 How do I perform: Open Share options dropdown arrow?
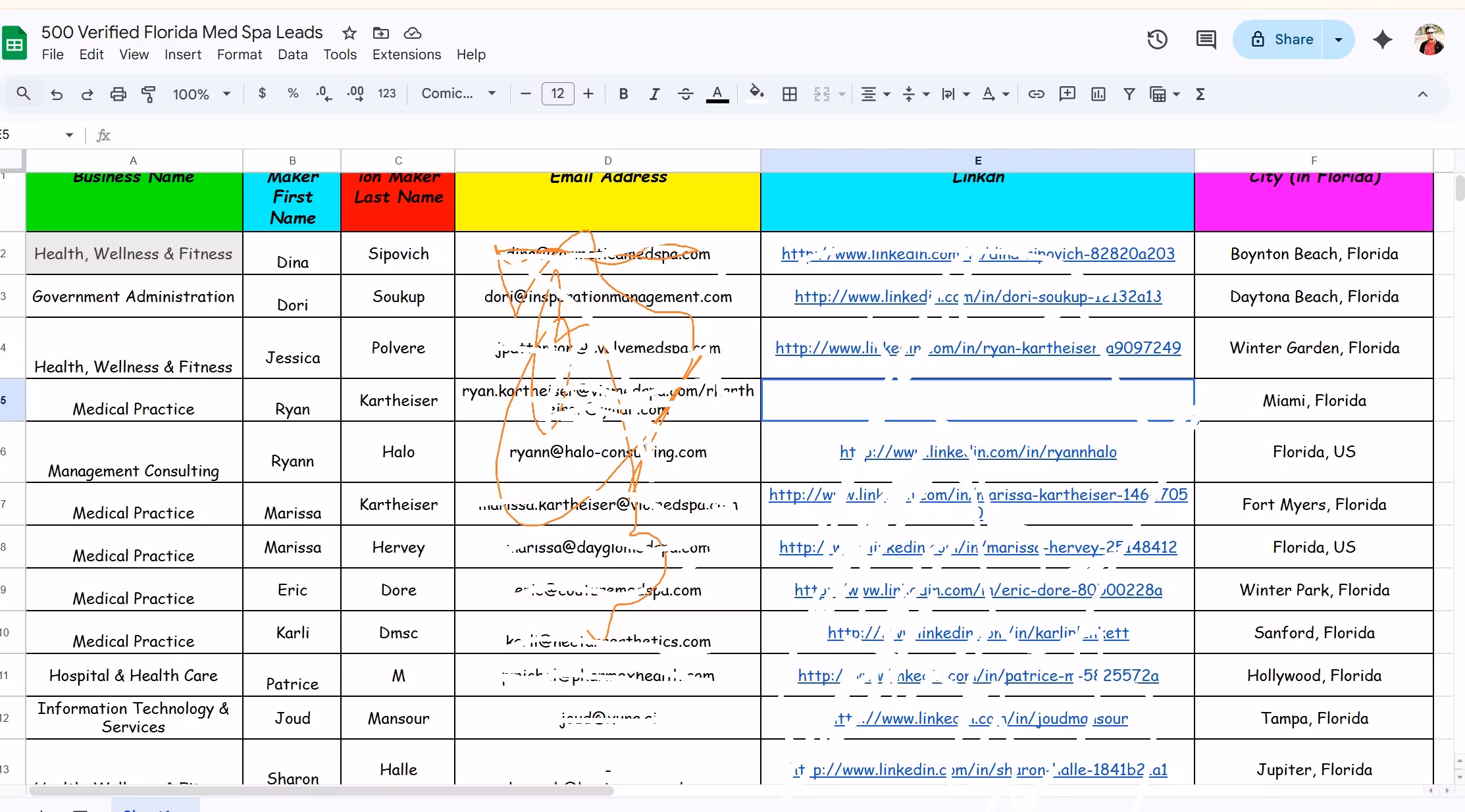click(1338, 39)
